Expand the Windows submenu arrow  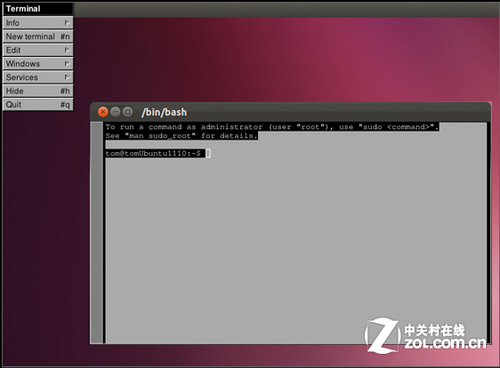[x=67, y=64]
